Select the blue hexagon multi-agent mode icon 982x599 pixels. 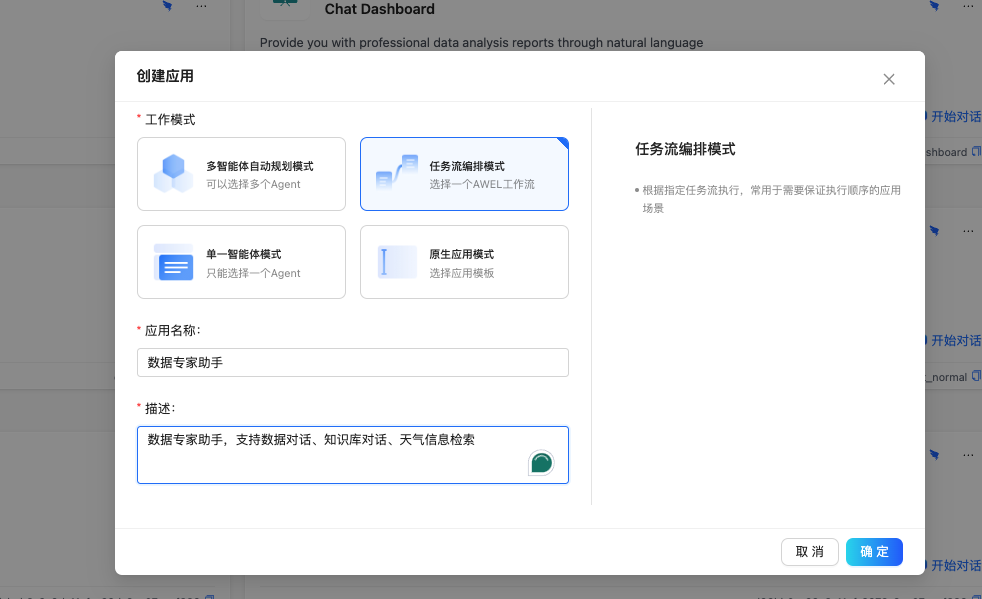pos(173,172)
